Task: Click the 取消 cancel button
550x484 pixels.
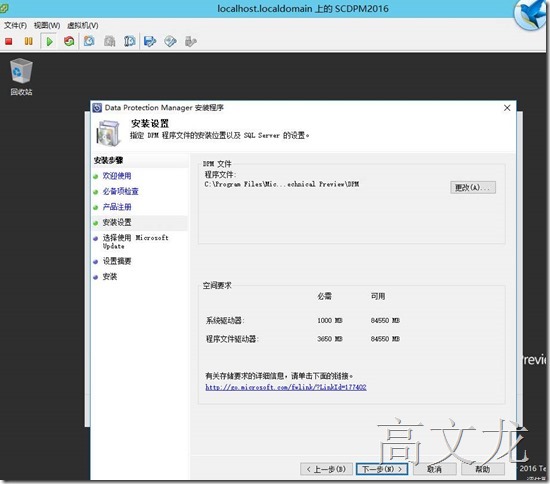Action: click(435, 469)
